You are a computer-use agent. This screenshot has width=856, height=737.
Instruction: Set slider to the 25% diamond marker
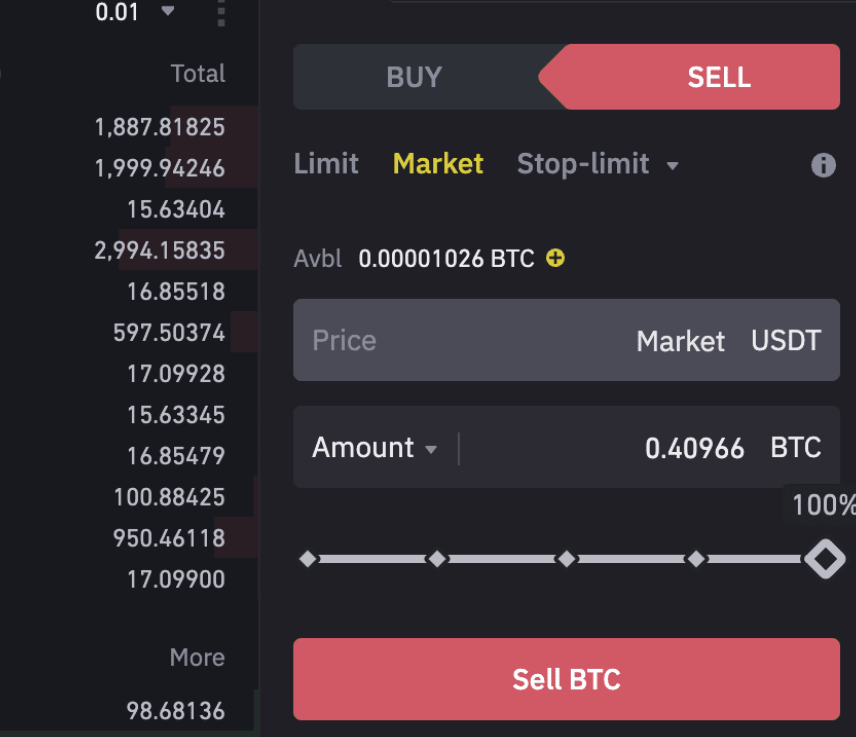click(437, 559)
